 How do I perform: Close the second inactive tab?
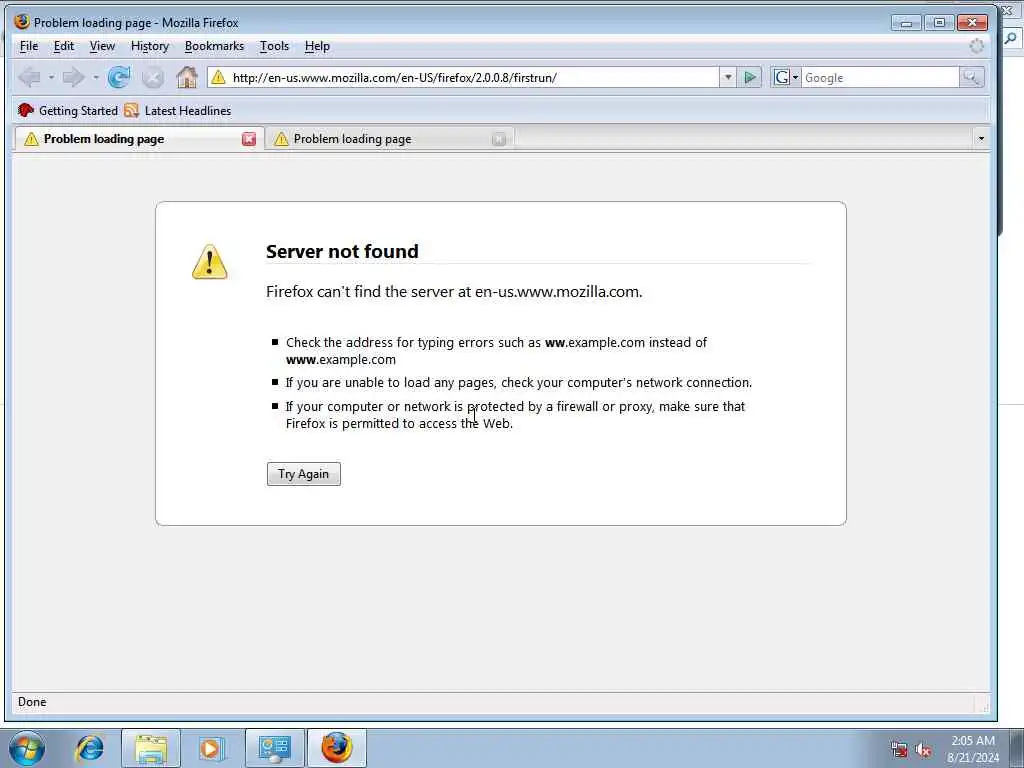[x=499, y=139]
